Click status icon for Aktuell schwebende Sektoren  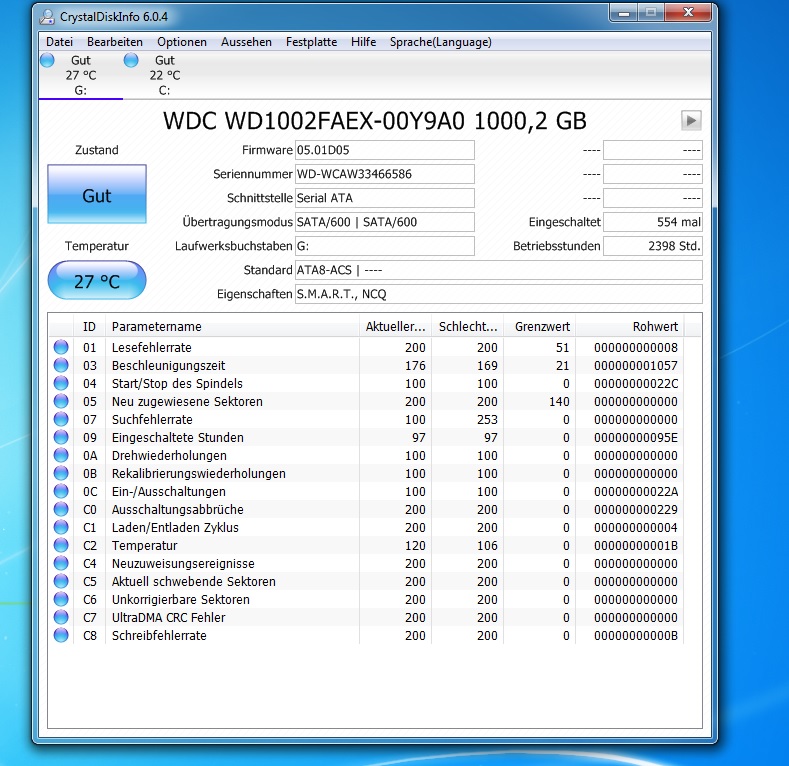(x=61, y=581)
